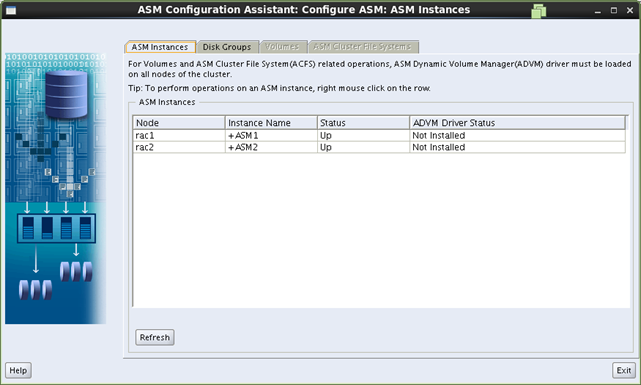Sort by Instance Name column header
The image size is (641, 385).
coord(271,123)
